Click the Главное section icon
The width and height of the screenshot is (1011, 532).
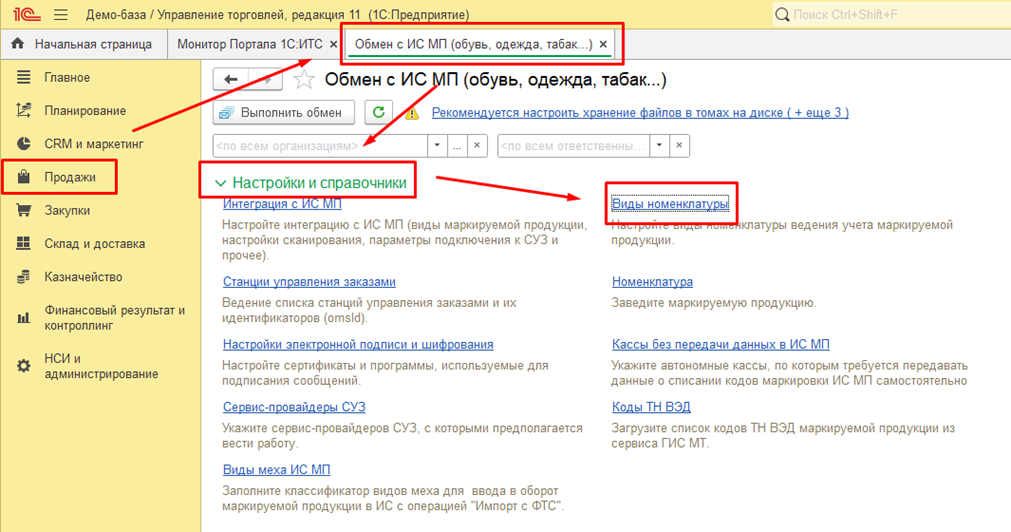pyautogui.click(x=24, y=77)
